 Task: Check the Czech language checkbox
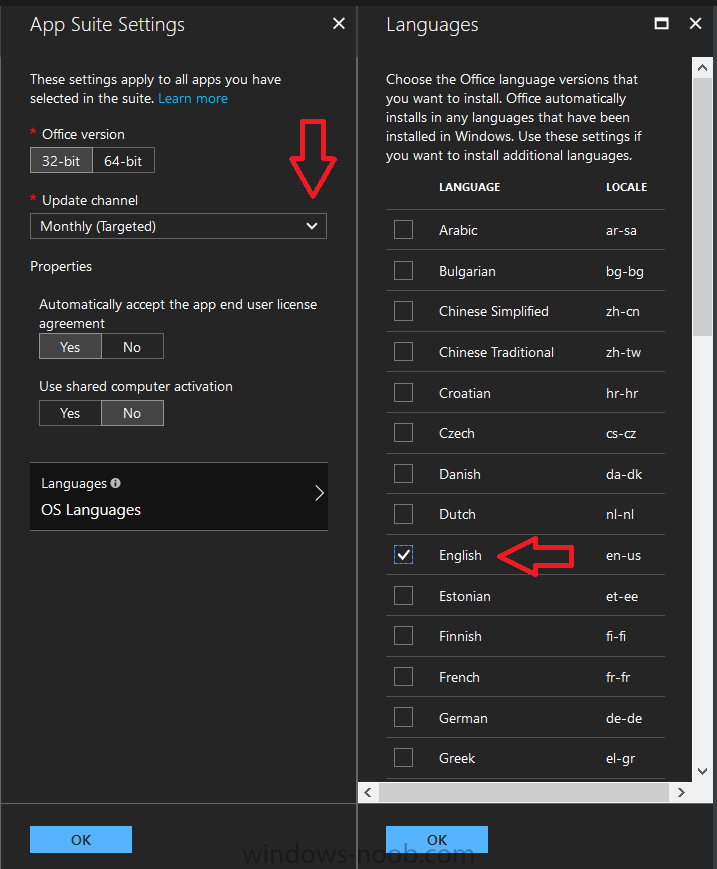403,433
